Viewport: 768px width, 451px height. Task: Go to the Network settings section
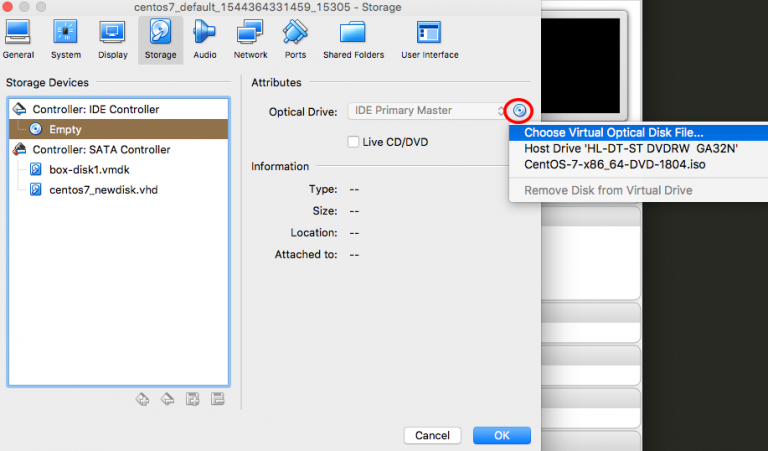(x=250, y=38)
